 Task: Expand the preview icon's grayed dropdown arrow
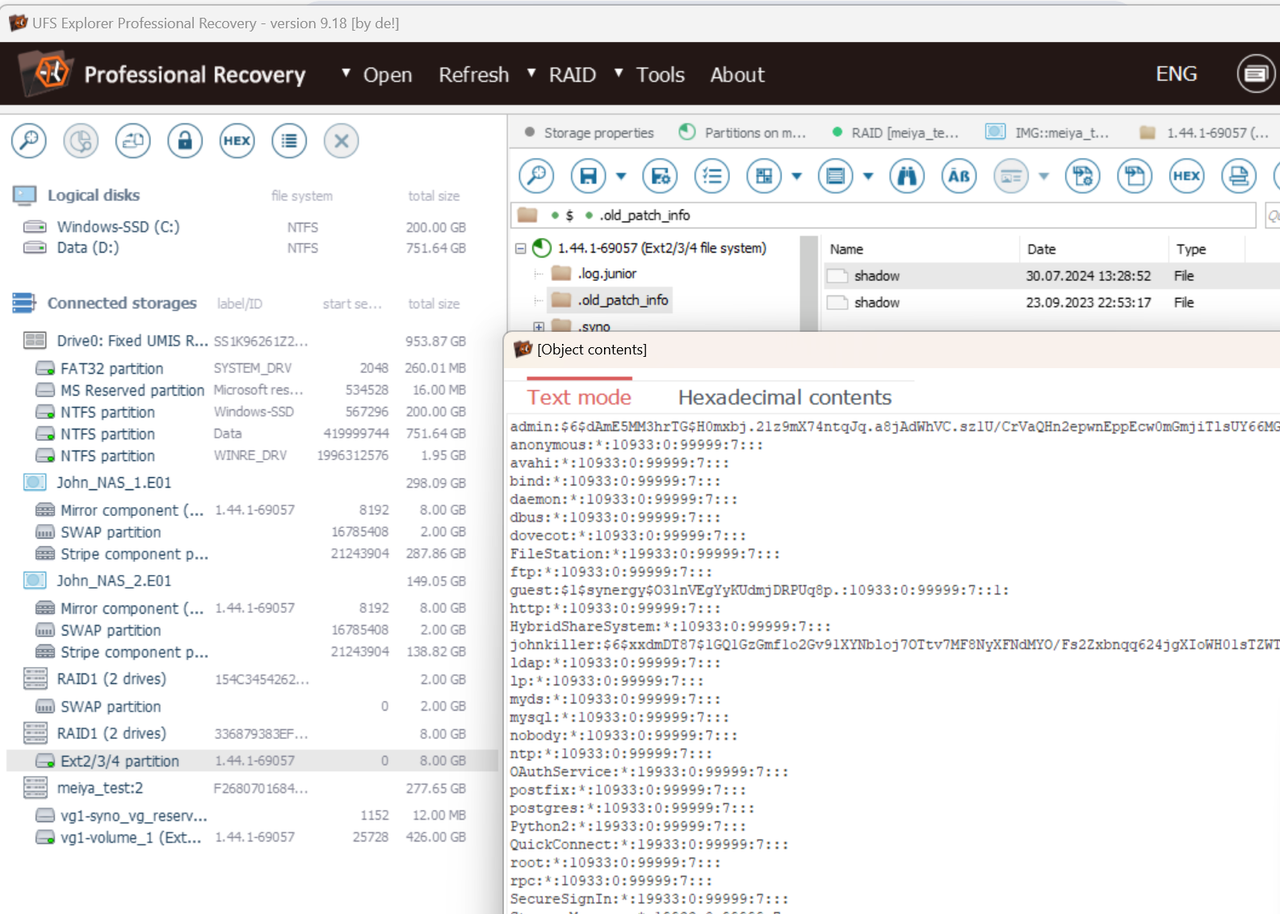click(x=1043, y=177)
